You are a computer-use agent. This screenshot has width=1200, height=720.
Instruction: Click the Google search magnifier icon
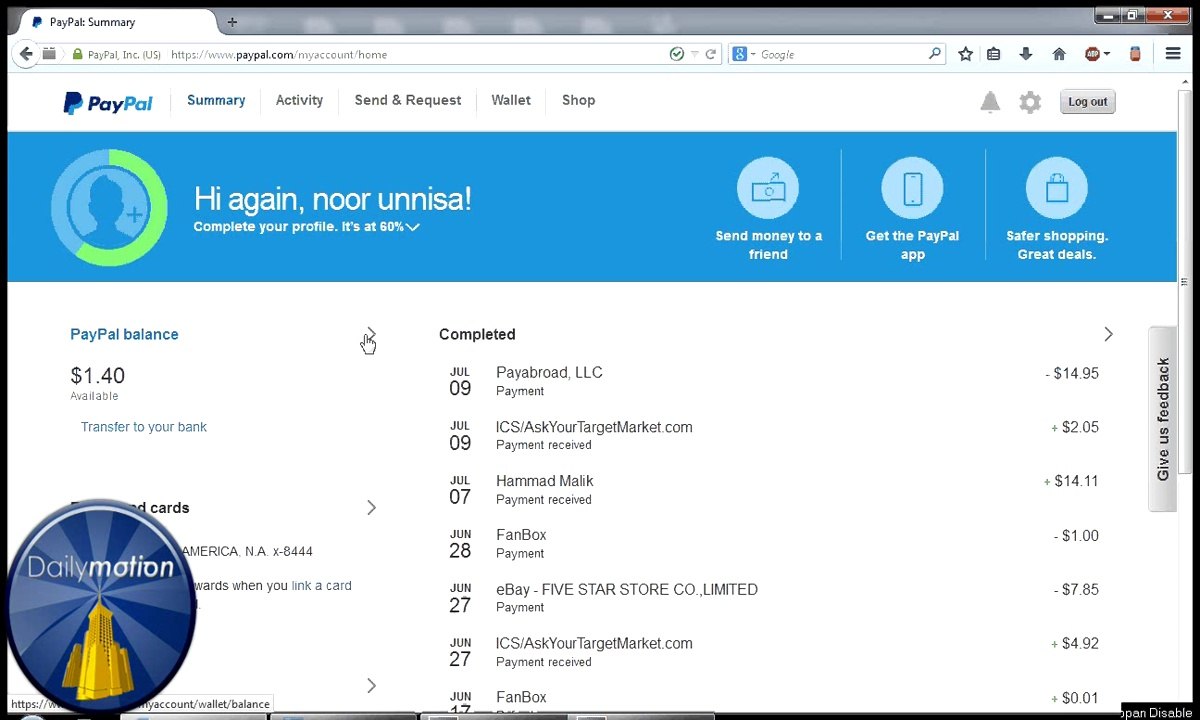(935, 54)
